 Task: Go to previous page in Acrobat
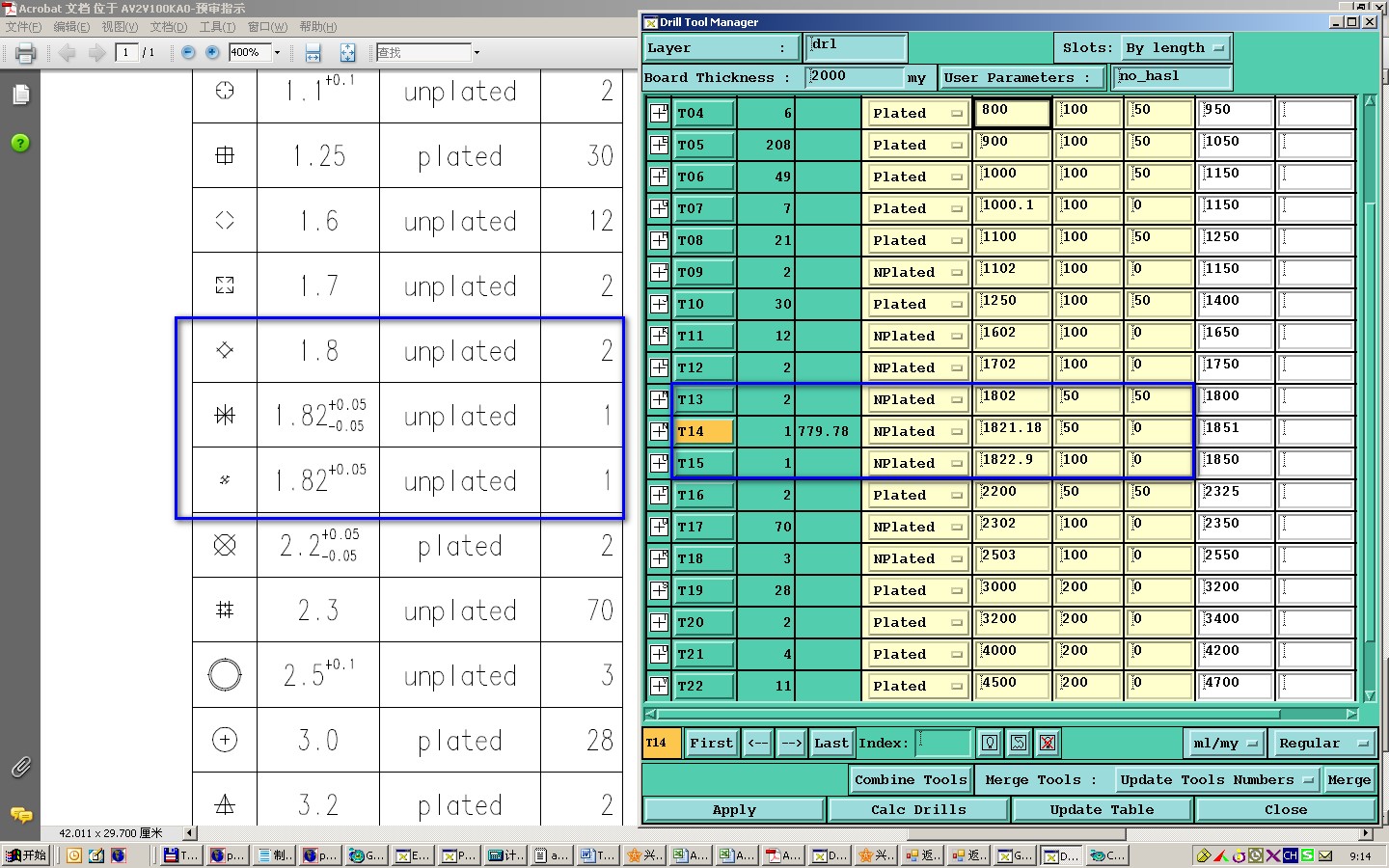click(x=67, y=53)
